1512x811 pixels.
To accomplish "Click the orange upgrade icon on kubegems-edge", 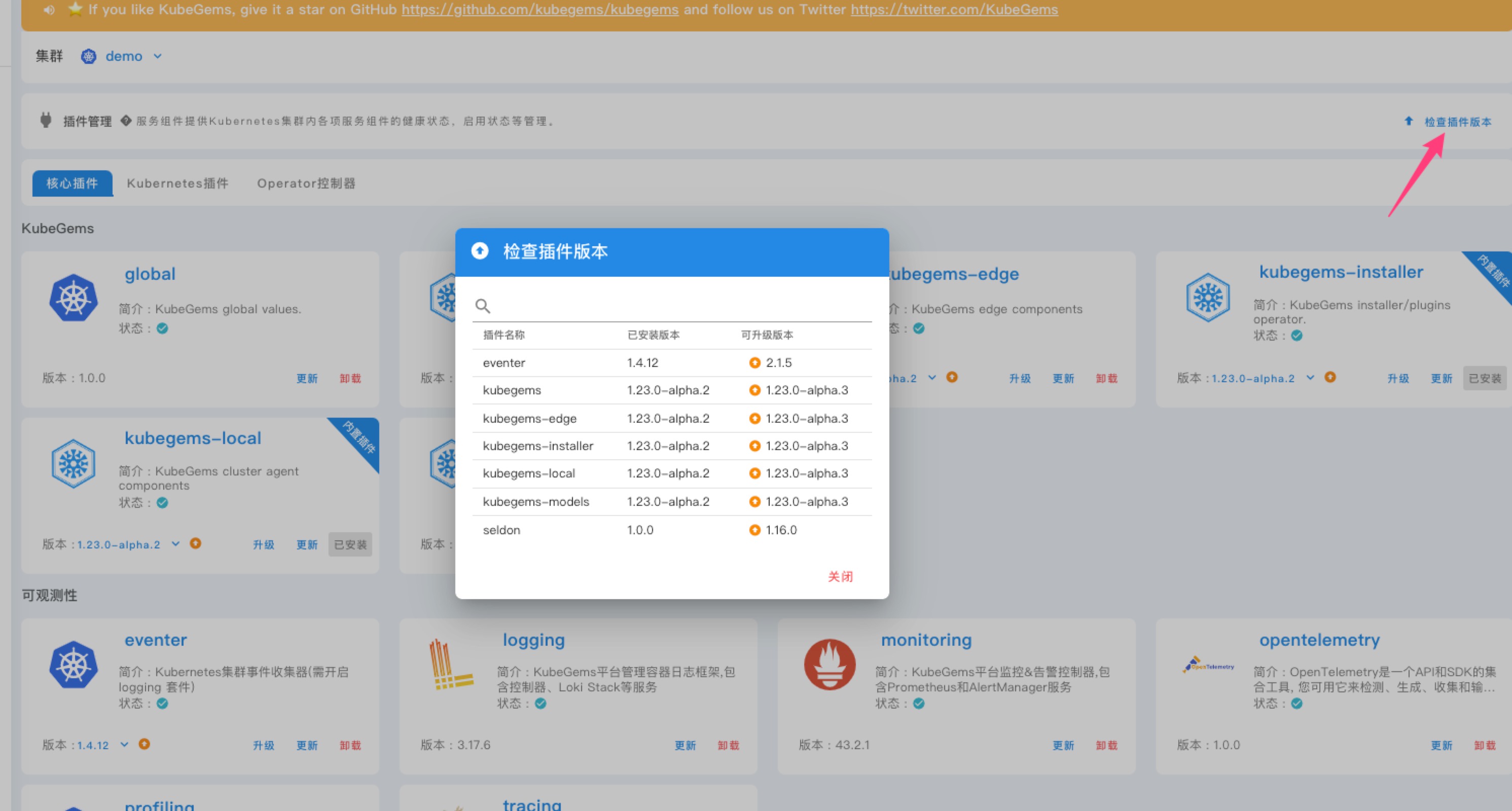I will (x=952, y=377).
